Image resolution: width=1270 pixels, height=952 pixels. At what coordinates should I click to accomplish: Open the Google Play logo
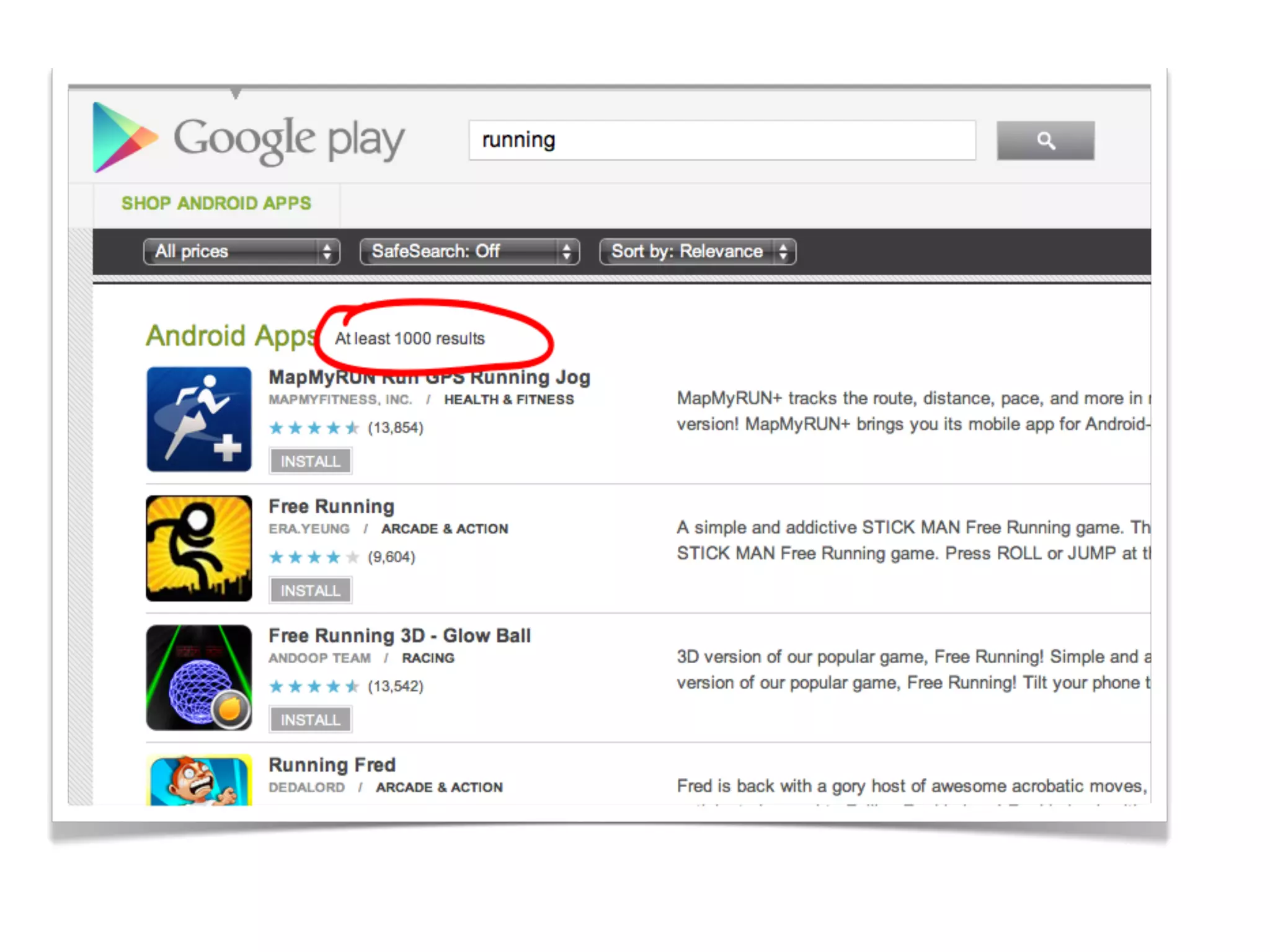[248, 138]
